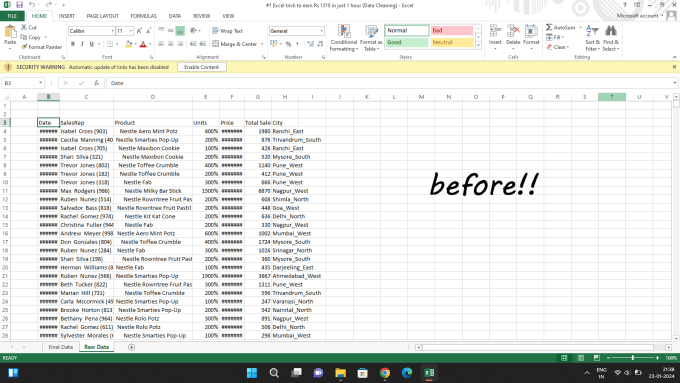The height and width of the screenshot is (383, 680).
Task: Apply the Neutral cell style
Action: [451, 43]
